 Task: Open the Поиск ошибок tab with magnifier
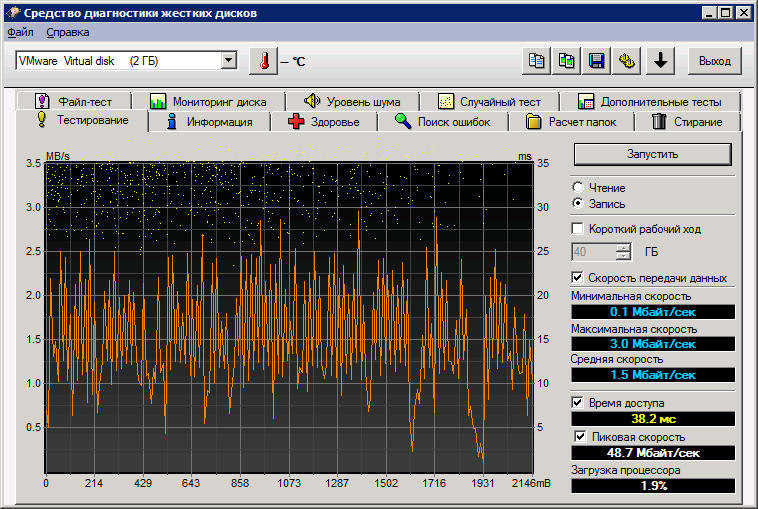pyautogui.click(x=442, y=122)
